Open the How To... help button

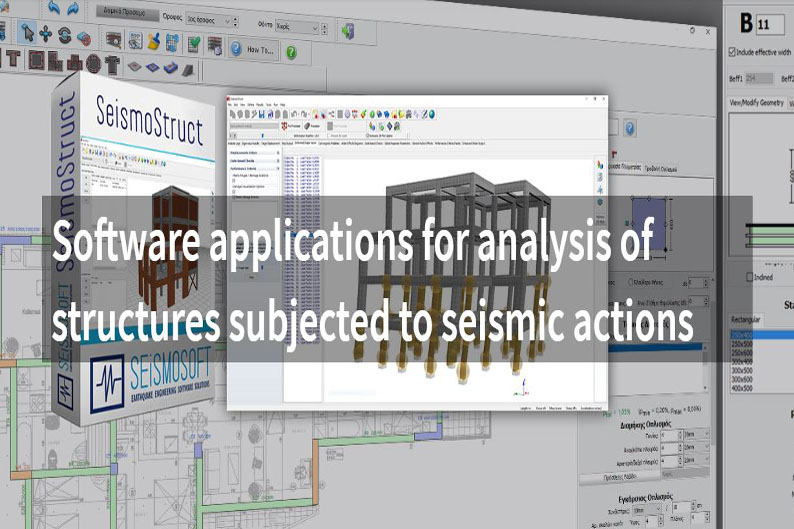click(253, 49)
